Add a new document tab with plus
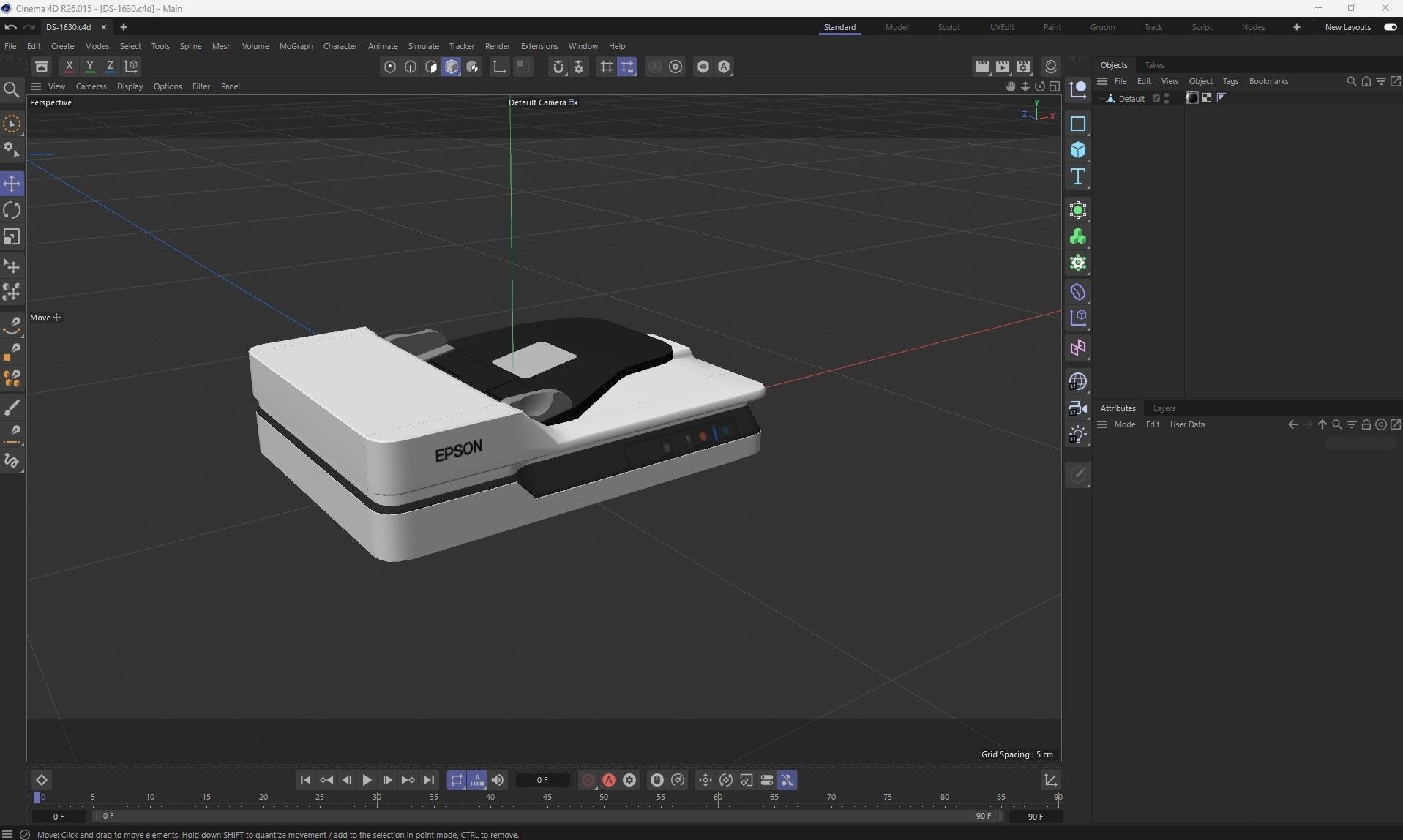The width and height of the screenshot is (1403, 840). point(124,27)
